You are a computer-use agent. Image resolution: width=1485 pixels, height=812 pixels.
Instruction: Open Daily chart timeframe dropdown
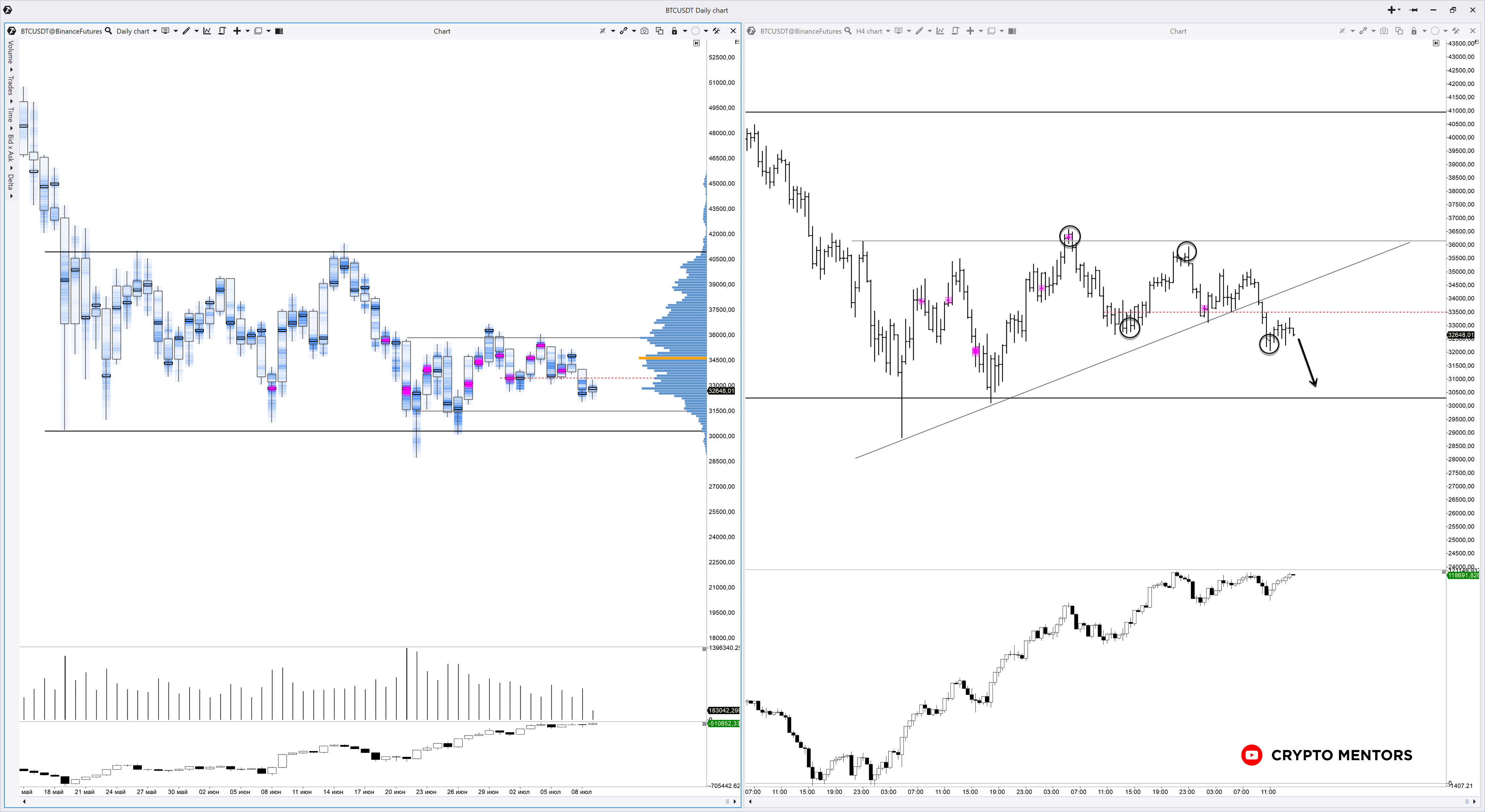click(x=154, y=31)
